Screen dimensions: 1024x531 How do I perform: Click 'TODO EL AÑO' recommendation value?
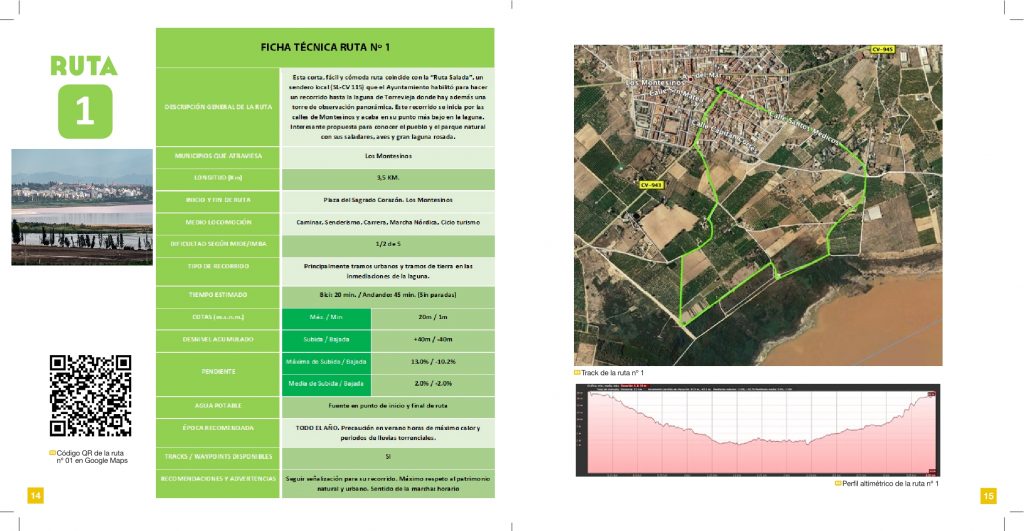tap(388, 433)
